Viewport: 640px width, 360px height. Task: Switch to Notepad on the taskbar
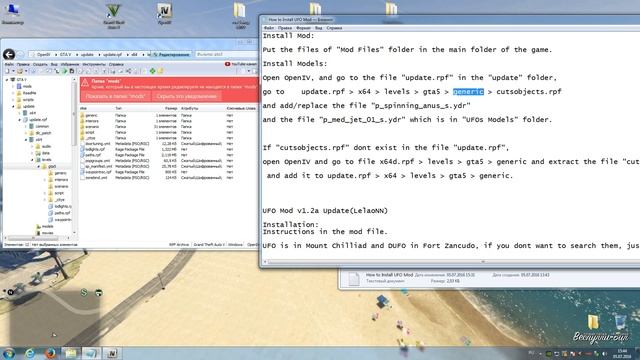(91, 353)
